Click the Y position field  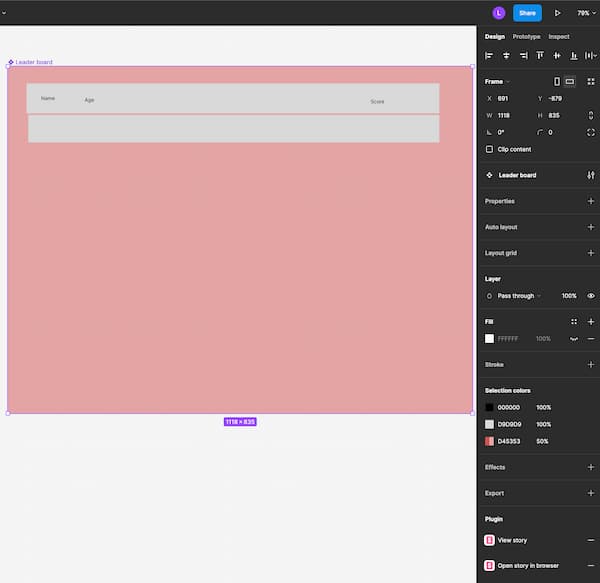557,99
